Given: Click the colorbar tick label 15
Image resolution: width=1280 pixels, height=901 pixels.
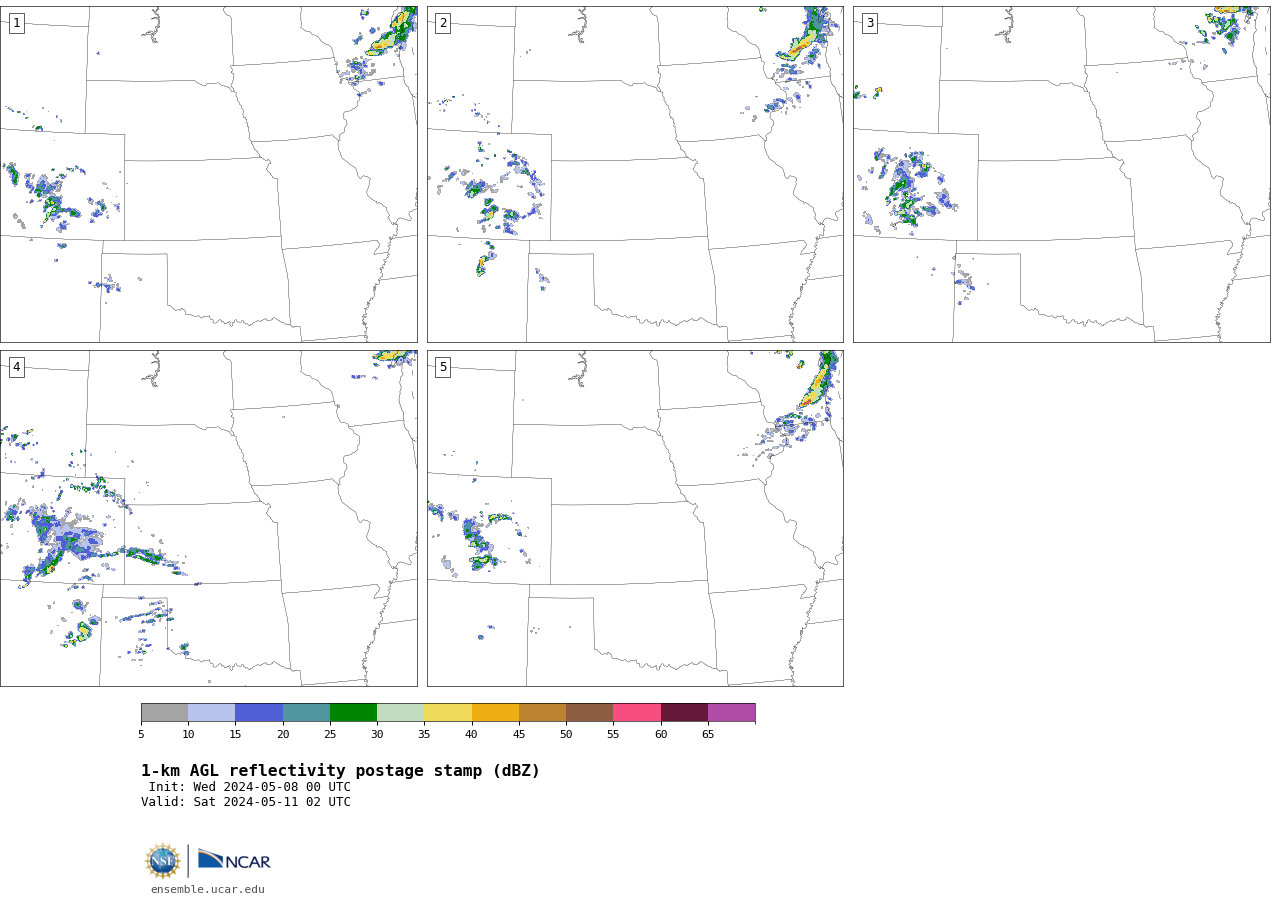Looking at the screenshot, I should point(235,735).
